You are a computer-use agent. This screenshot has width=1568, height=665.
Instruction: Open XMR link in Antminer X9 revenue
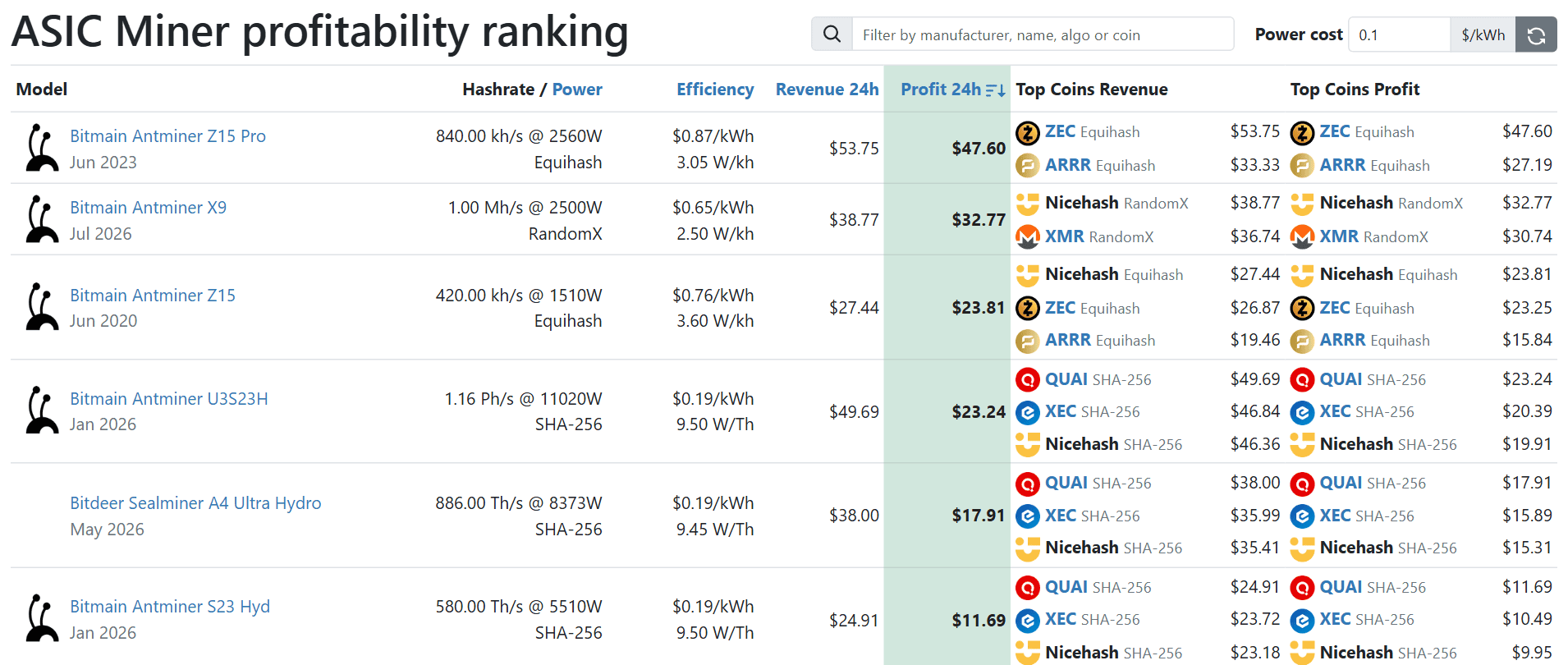(x=1065, y=236)
